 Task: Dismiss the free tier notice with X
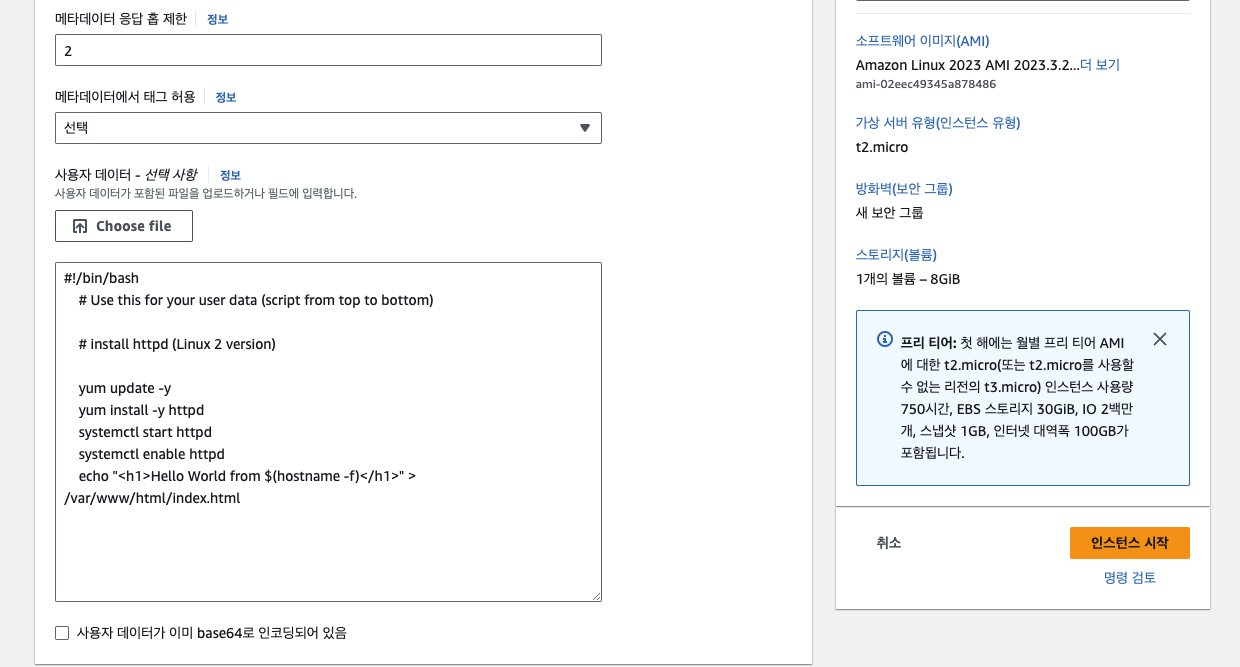(x=1159, y=339)
